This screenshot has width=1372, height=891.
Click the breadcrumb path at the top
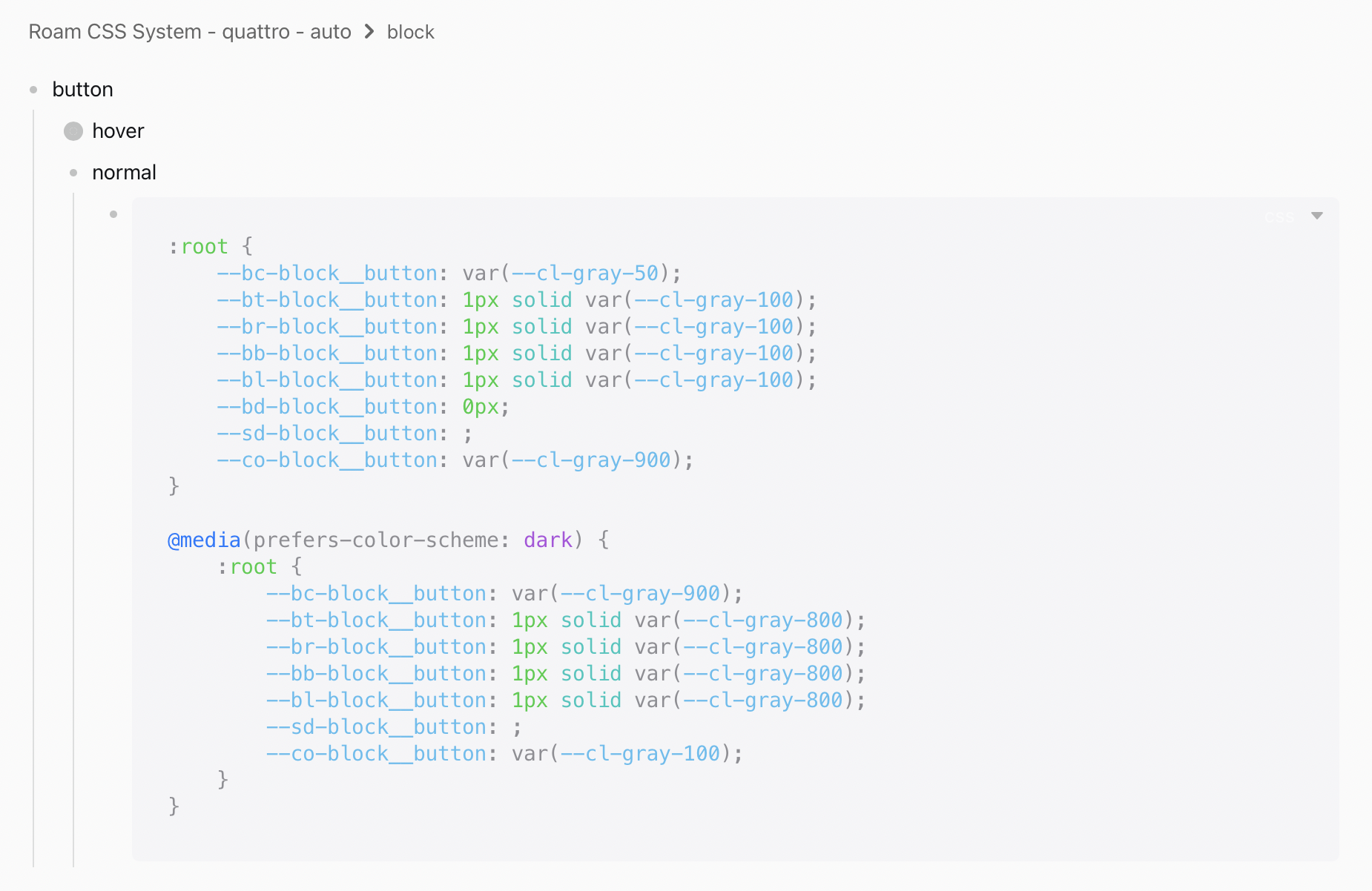222,32
